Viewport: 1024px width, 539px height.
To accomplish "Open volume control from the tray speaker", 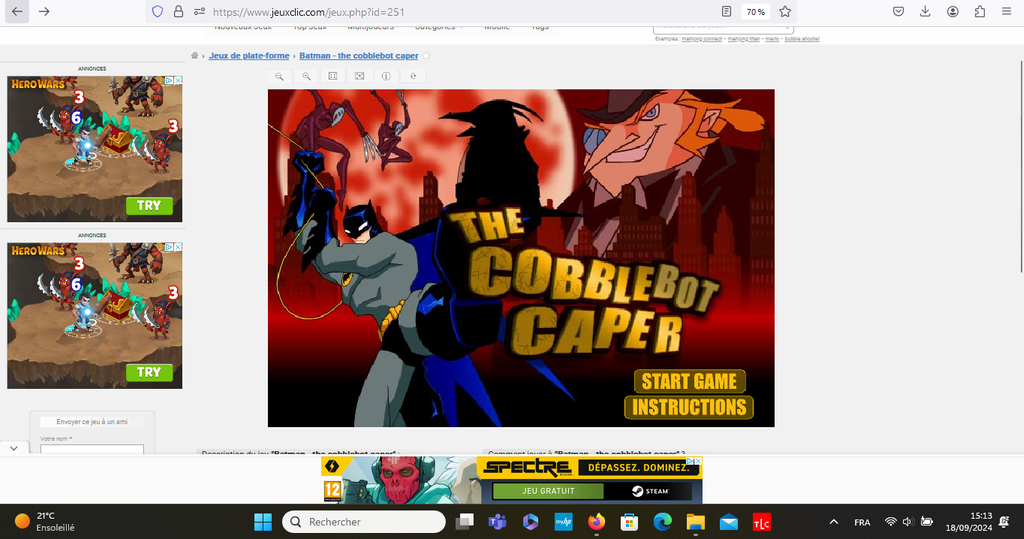I will pos(908,522).
